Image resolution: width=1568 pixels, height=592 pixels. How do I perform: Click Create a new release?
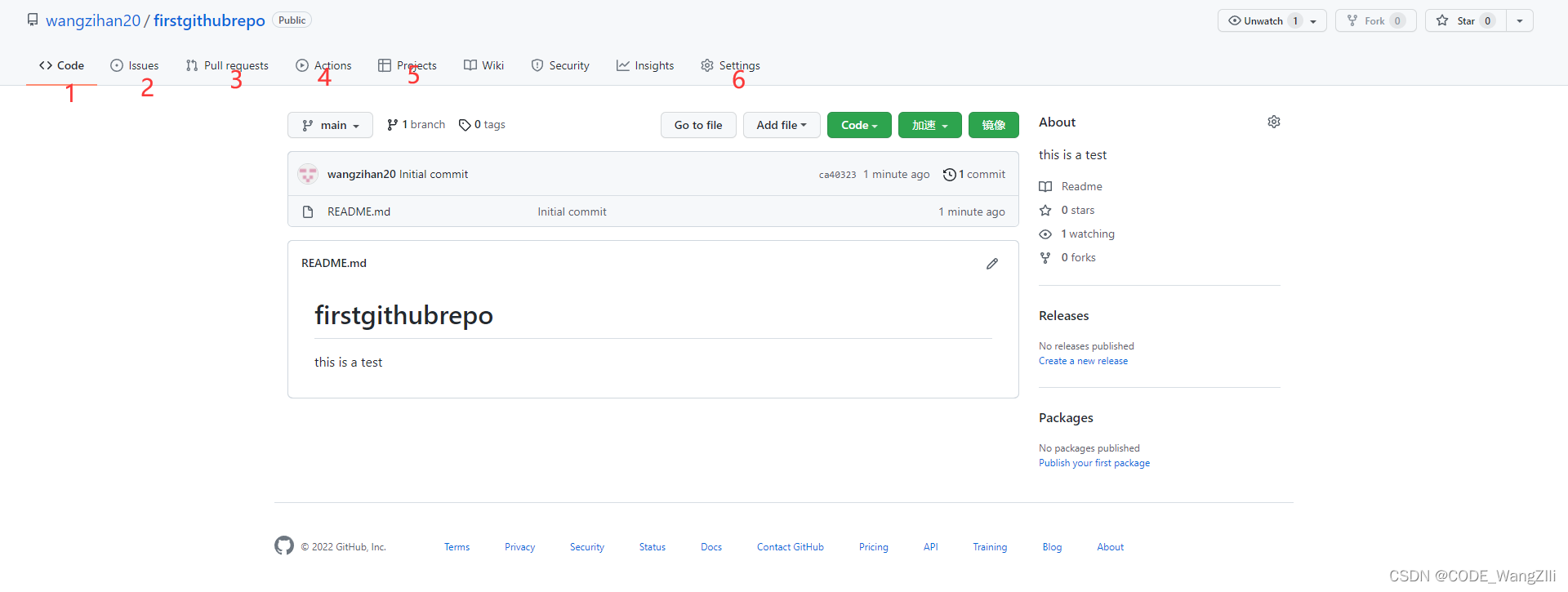point(1083,361)
